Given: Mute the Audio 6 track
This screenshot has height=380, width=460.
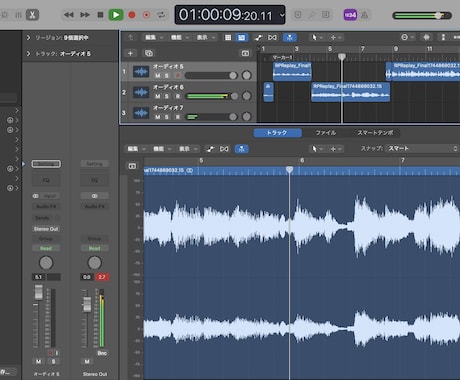Looking at the screenshot, I should click(158, 96).
